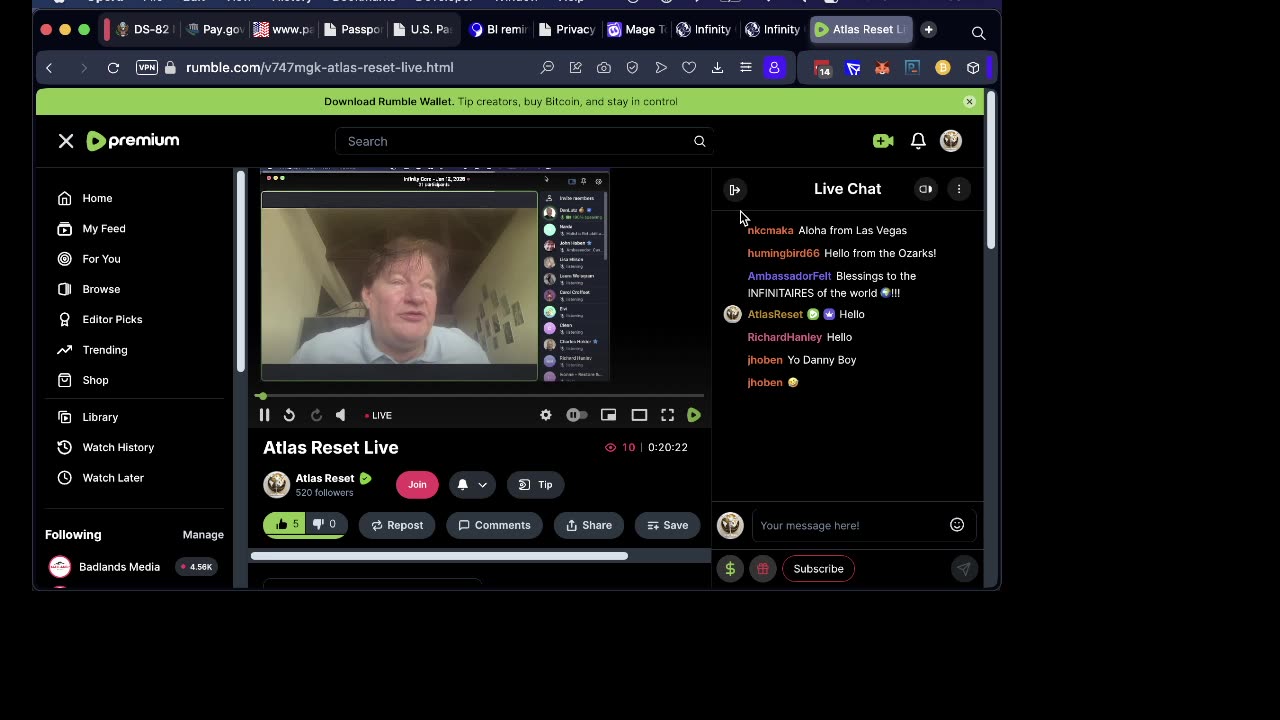
Task: Mute the video with speaker icon
Action: pyautogui.click(x=341, y=415)
